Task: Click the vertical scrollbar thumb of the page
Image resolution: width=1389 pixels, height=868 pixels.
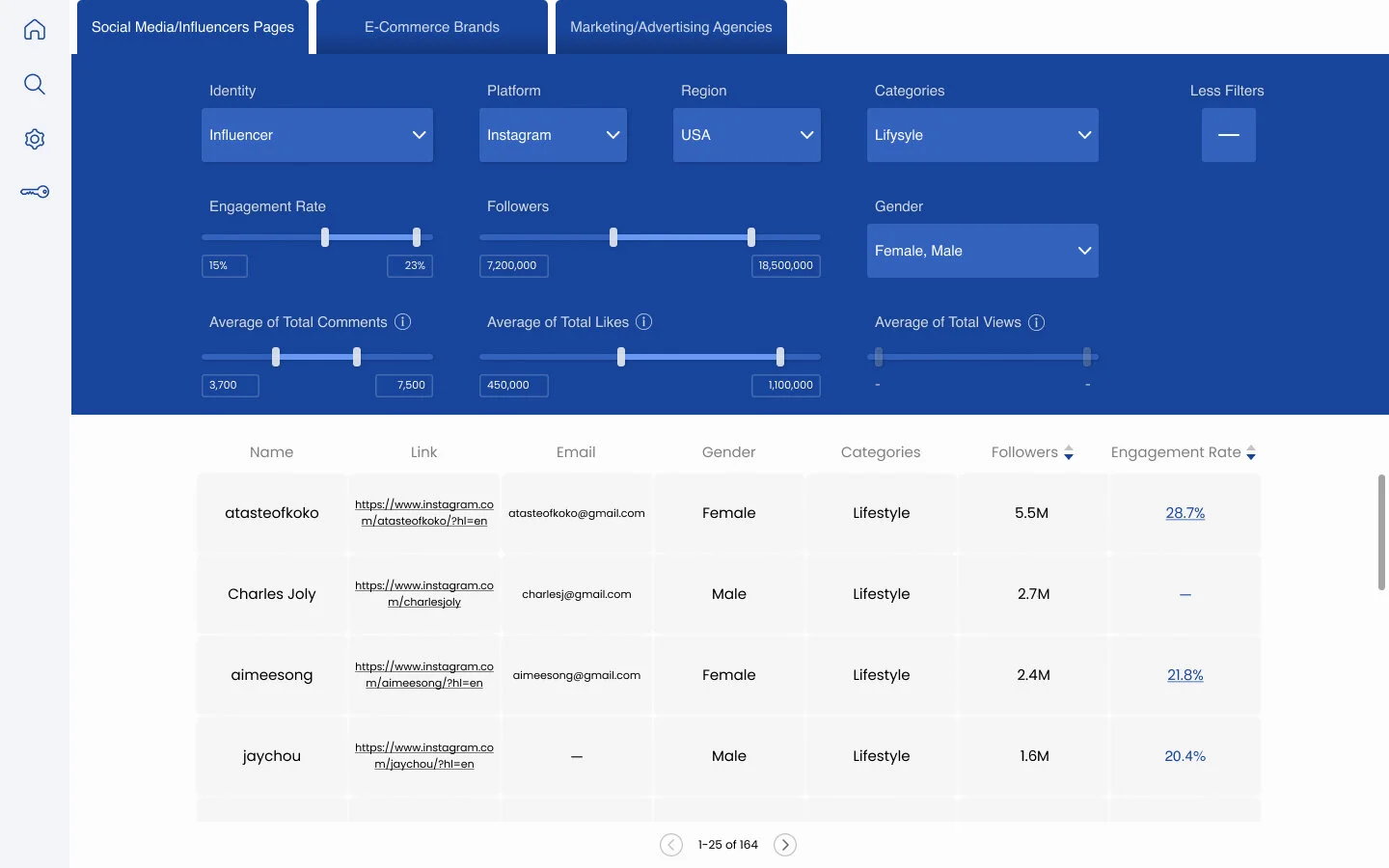Action: click(1382, 532)
